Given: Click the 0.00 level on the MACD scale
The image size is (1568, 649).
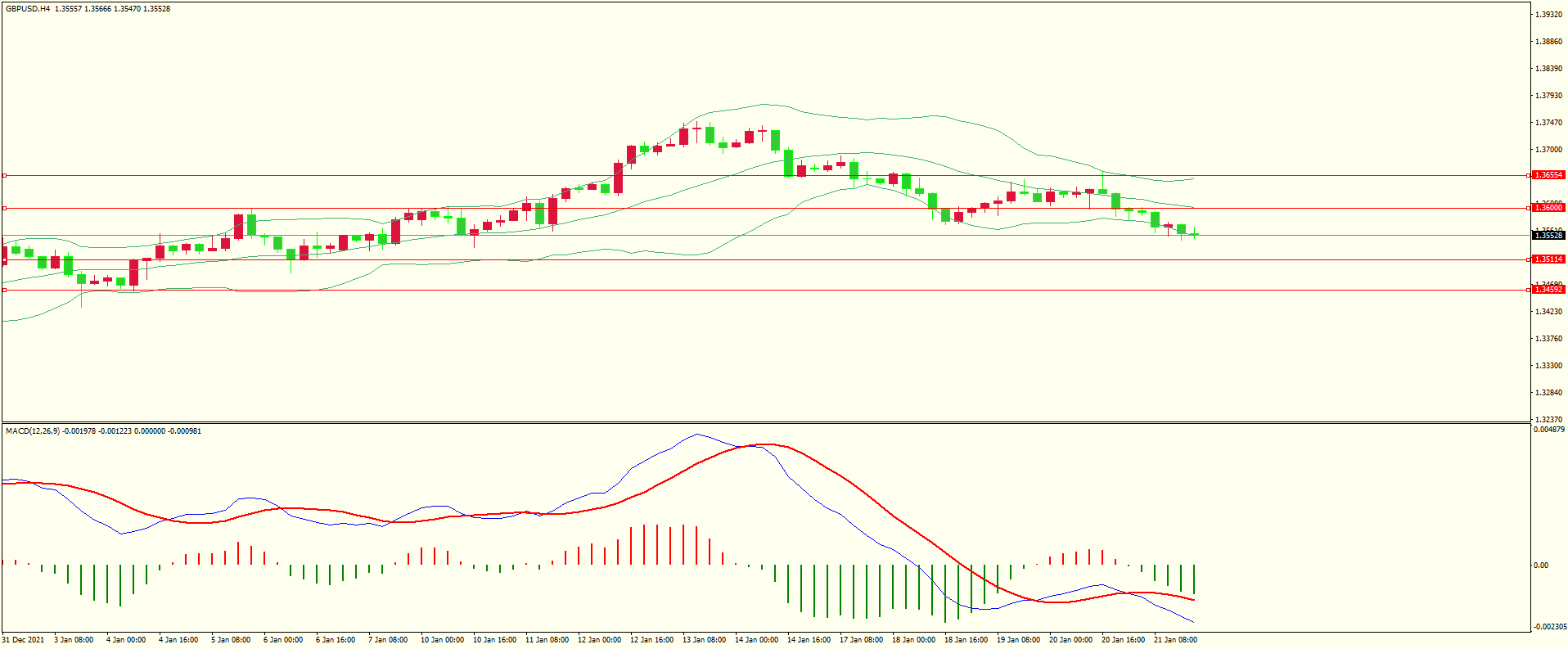Looking at the screenshot, I should [1540, 566].
